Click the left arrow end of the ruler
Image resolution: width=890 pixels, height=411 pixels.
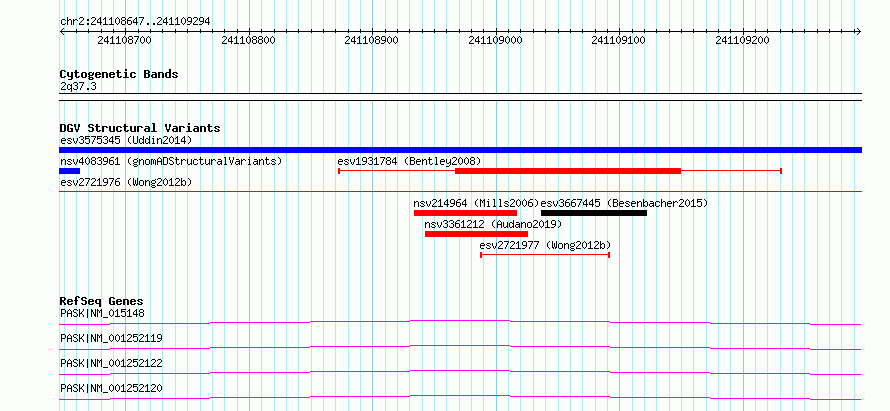pos(62,31)
